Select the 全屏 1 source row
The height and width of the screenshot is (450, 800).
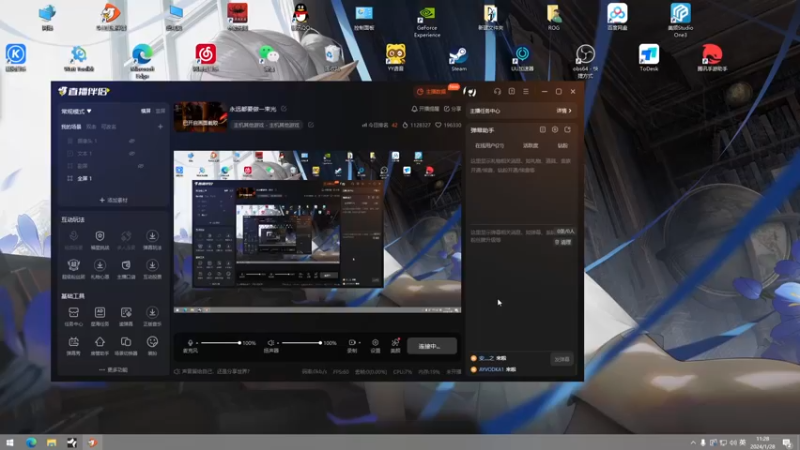click(x=113, y=179)
